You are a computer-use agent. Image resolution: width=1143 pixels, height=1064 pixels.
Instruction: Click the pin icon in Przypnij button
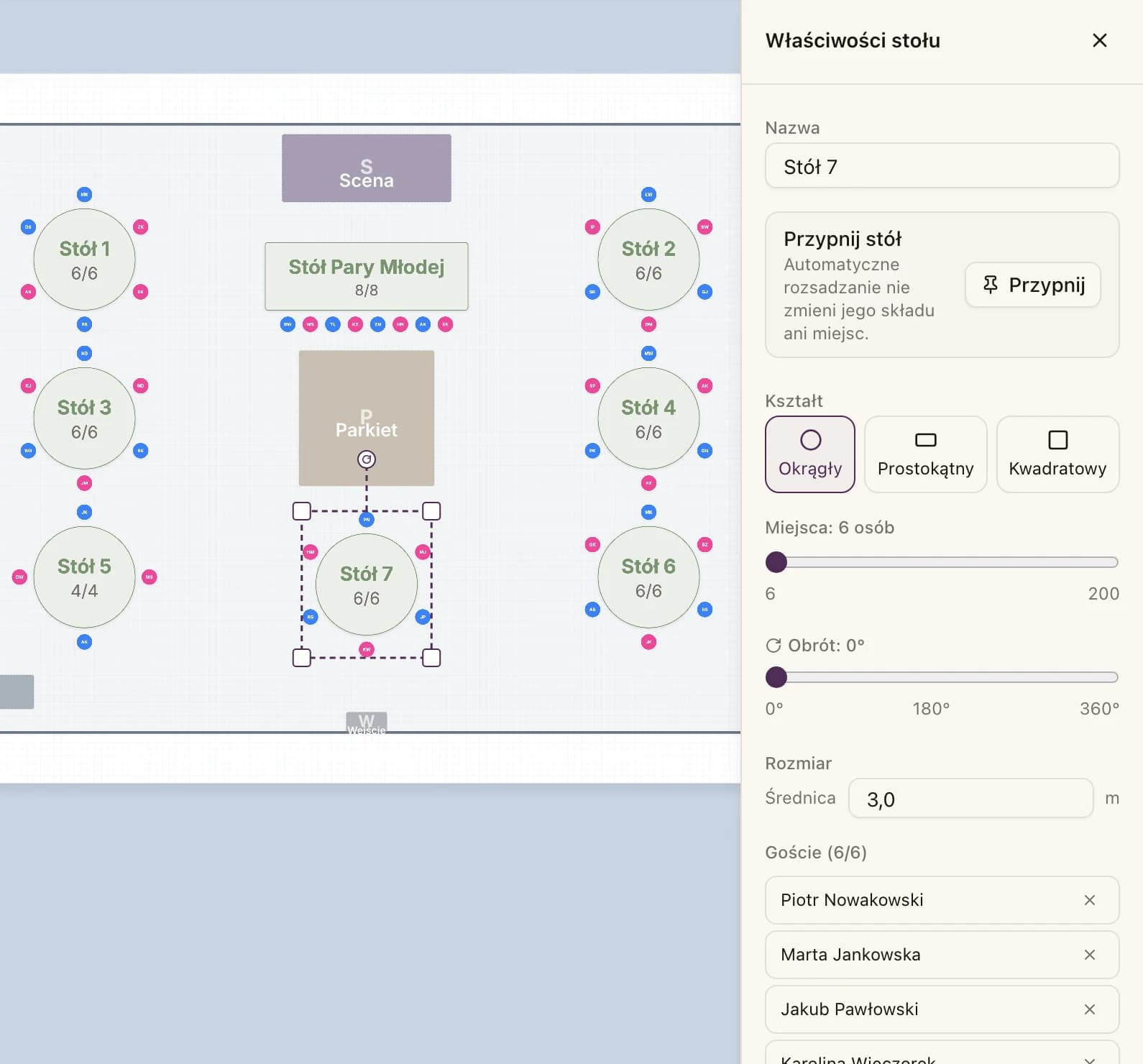[990, 285]
